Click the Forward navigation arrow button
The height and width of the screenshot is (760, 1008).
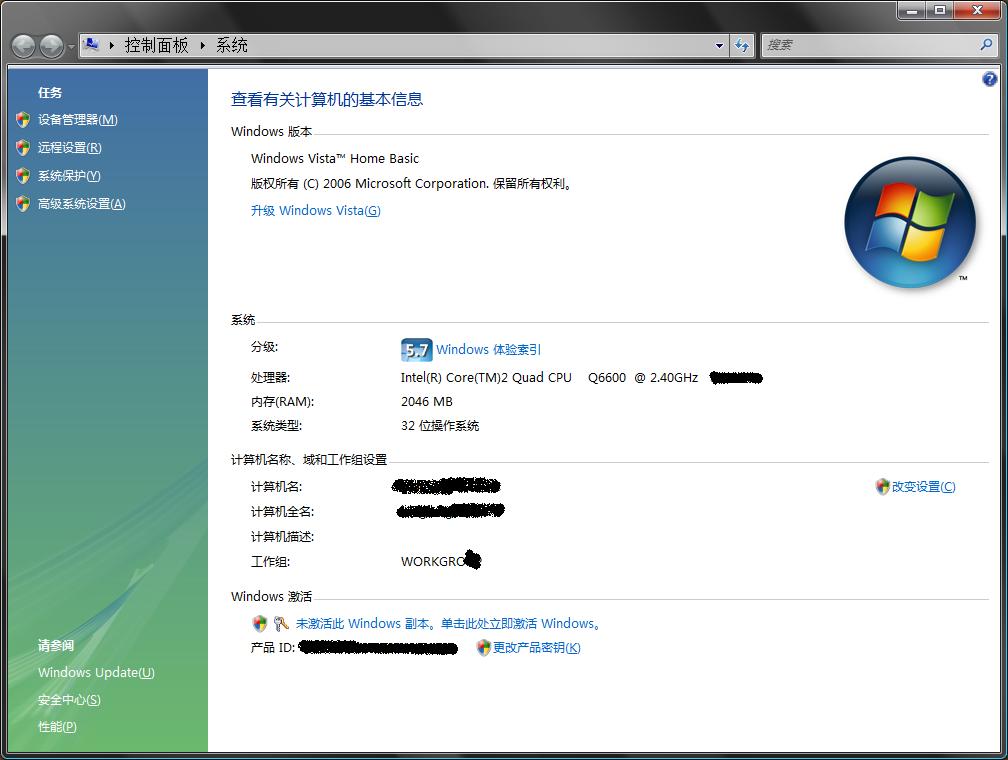pyautogui.click(x=51, y=46)
